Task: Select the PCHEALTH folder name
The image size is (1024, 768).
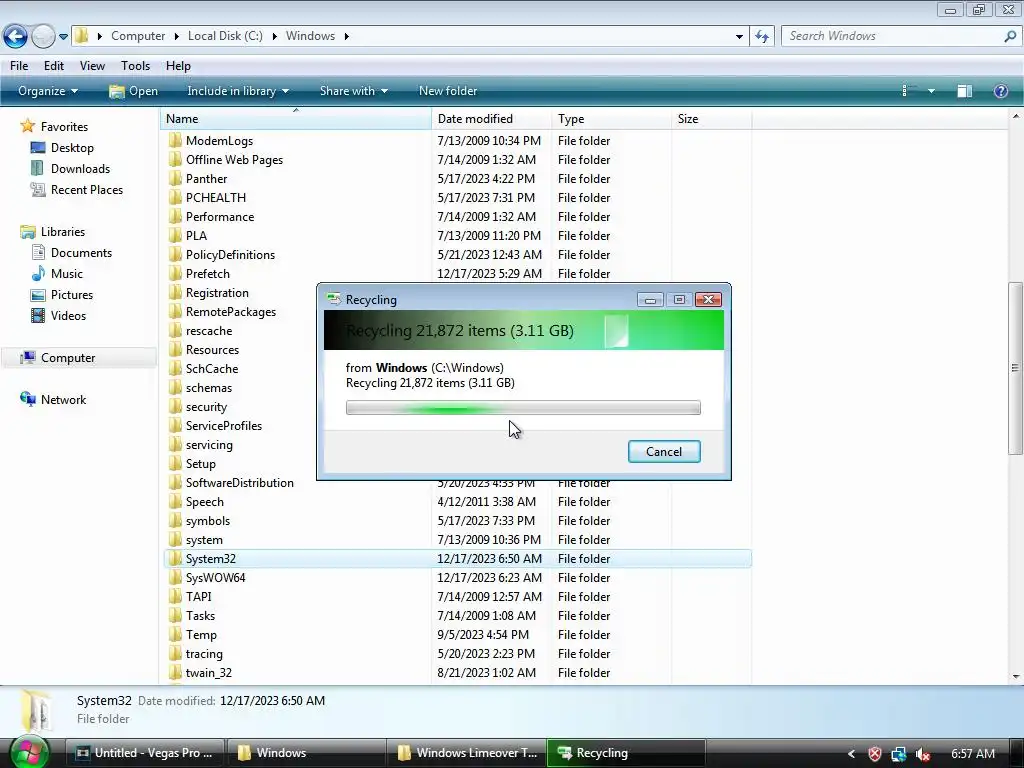Action: [x=216, y=197]
